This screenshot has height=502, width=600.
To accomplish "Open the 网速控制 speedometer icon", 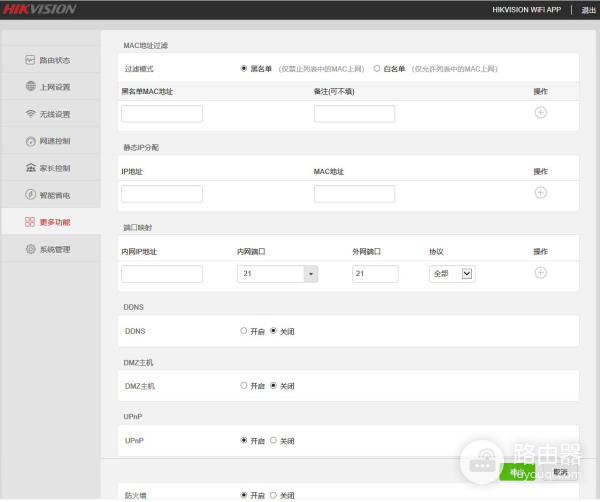I will 31,141.
